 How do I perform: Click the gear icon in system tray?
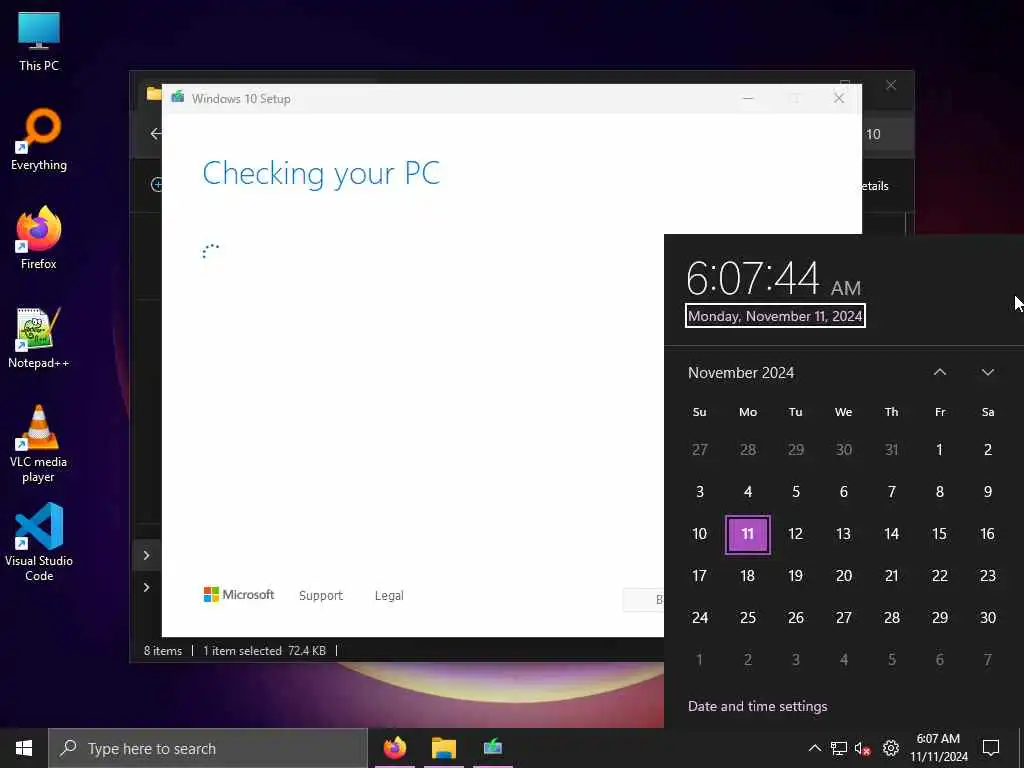tap(890, 748)
